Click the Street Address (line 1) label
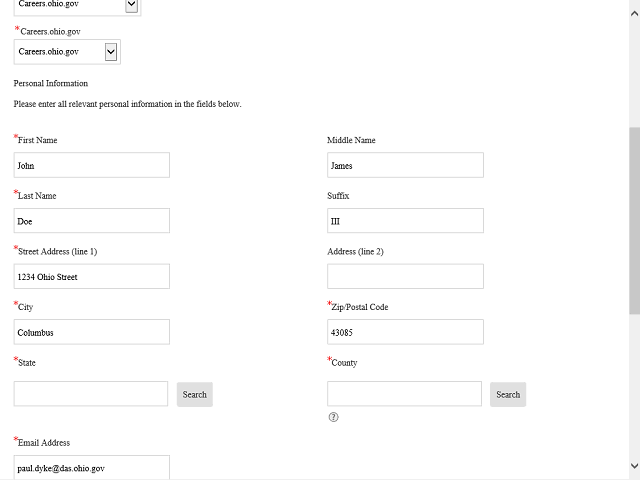Screen dimensions: 640x480 point(58,251)
